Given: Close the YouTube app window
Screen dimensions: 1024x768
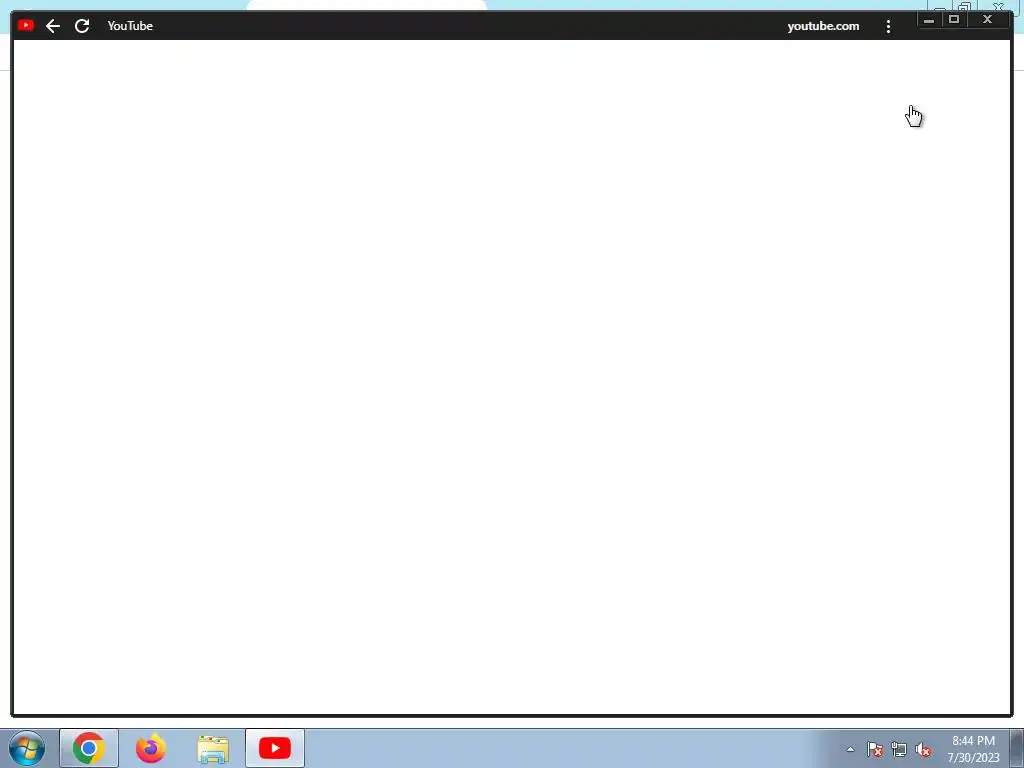Looking at the screenshot, I should [x=987, y=20].
